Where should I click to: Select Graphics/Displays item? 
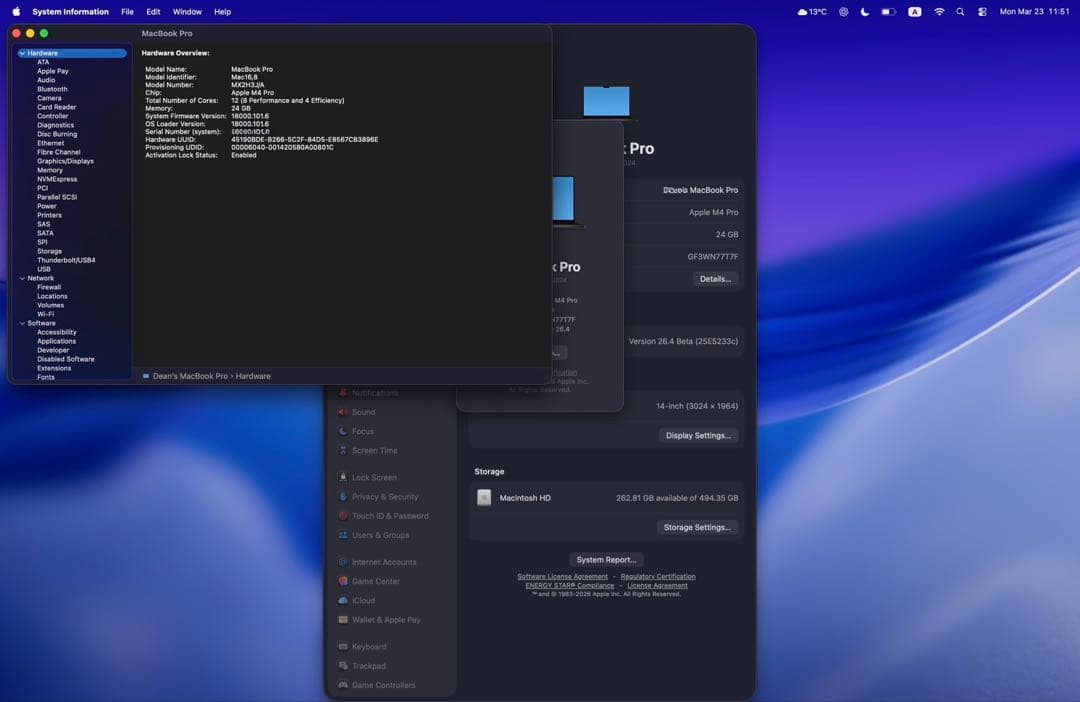tap(65, 161)
